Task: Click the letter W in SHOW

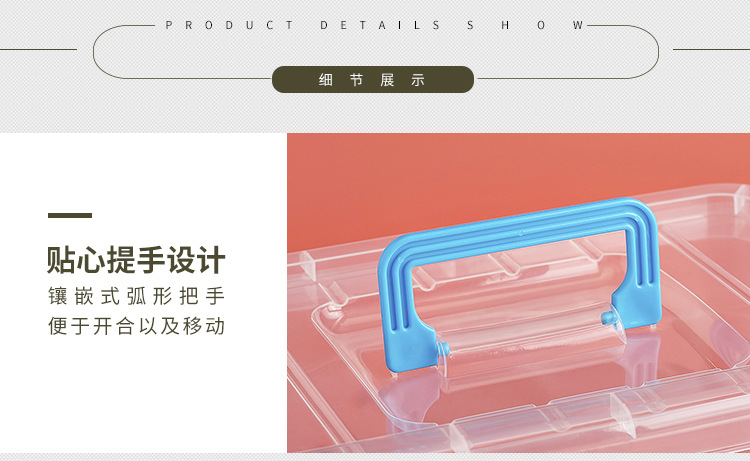Action: [x=578, y=25]
